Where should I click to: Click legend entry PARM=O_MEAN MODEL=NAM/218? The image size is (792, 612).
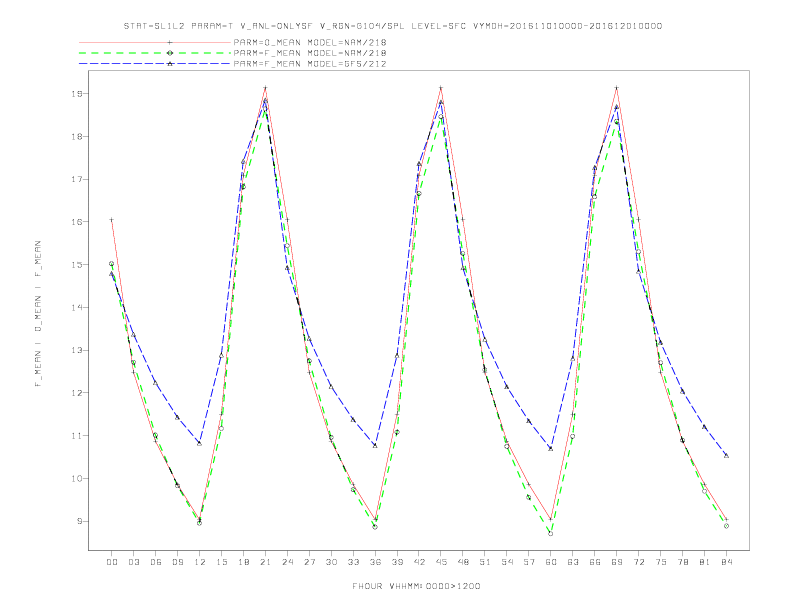[x=310, y=42]
